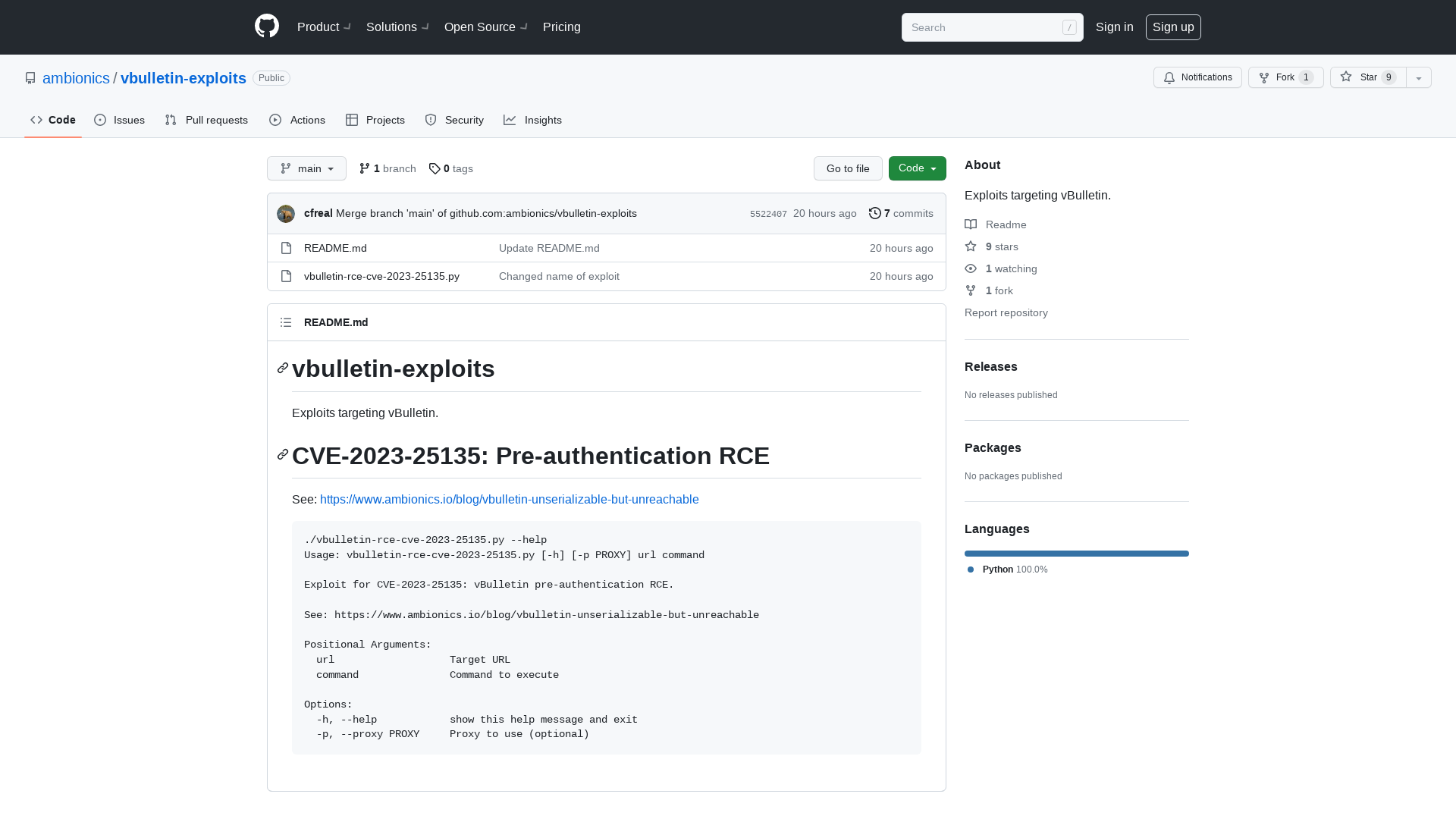The width and height of the screenshot is (1456, 819).
Task: Click the "Public" label badge
Action: (271, 78)
